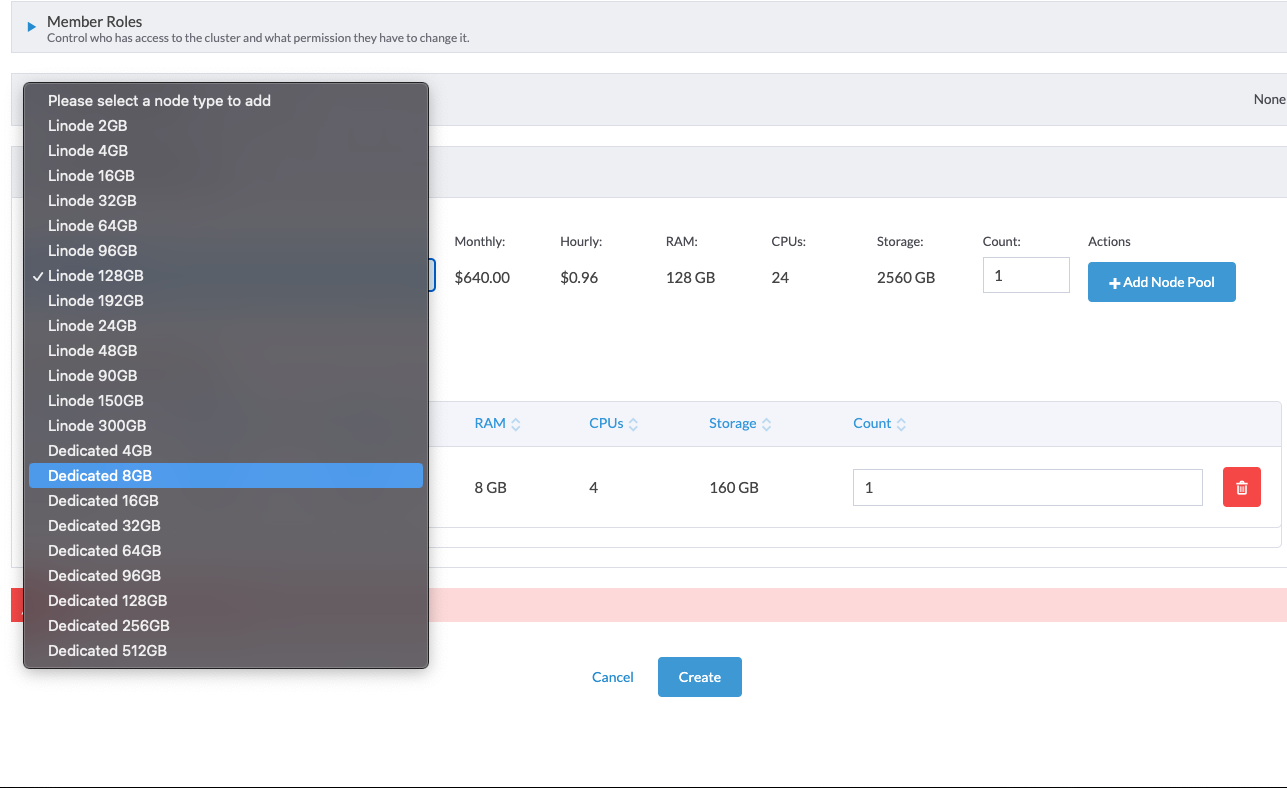
Task: Delete node pool with red trash icon
Action: click(x=1242, y=488)
